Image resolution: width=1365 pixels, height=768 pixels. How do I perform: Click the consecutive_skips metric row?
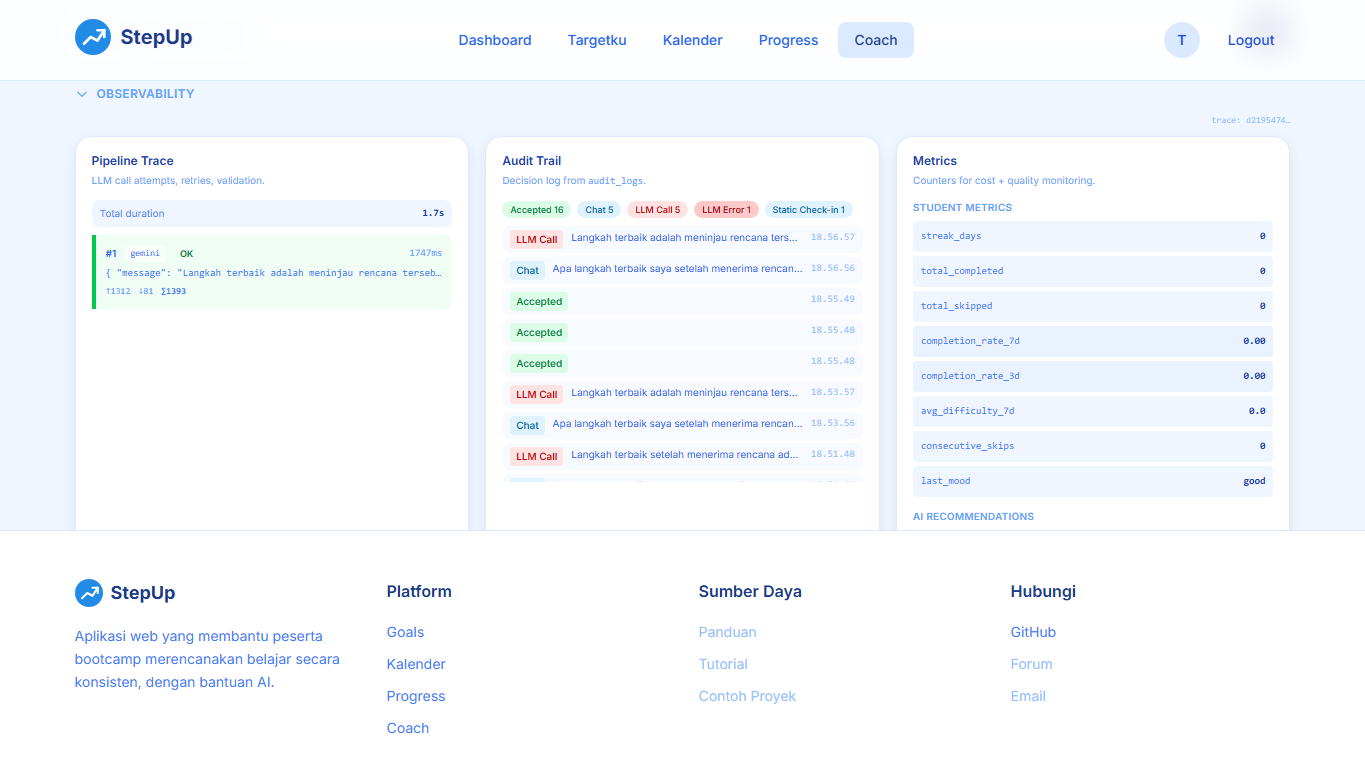coord(1093,446)
